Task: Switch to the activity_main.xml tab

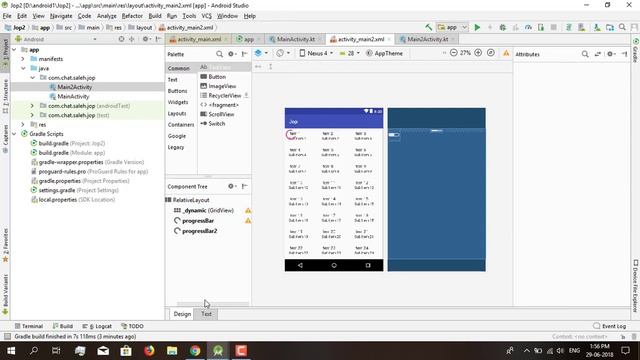Action: [x=199, y=39]
